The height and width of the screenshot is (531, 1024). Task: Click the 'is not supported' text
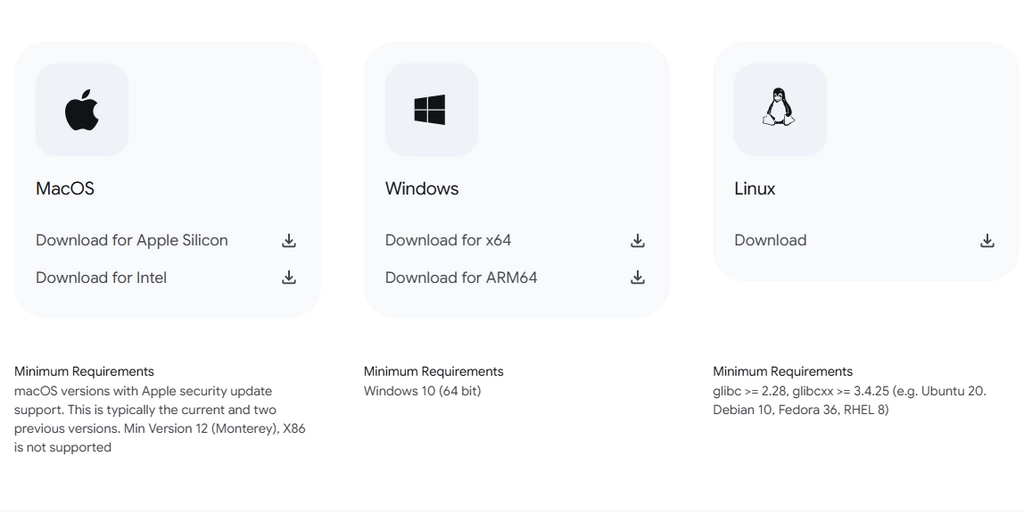[63, 447]
